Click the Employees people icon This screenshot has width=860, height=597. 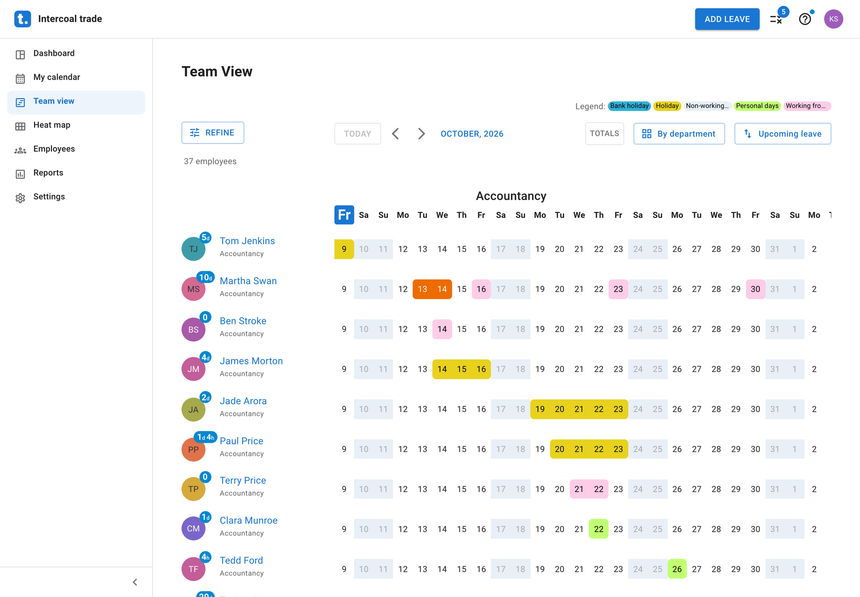pyautogui.click(x=20, y=150)
